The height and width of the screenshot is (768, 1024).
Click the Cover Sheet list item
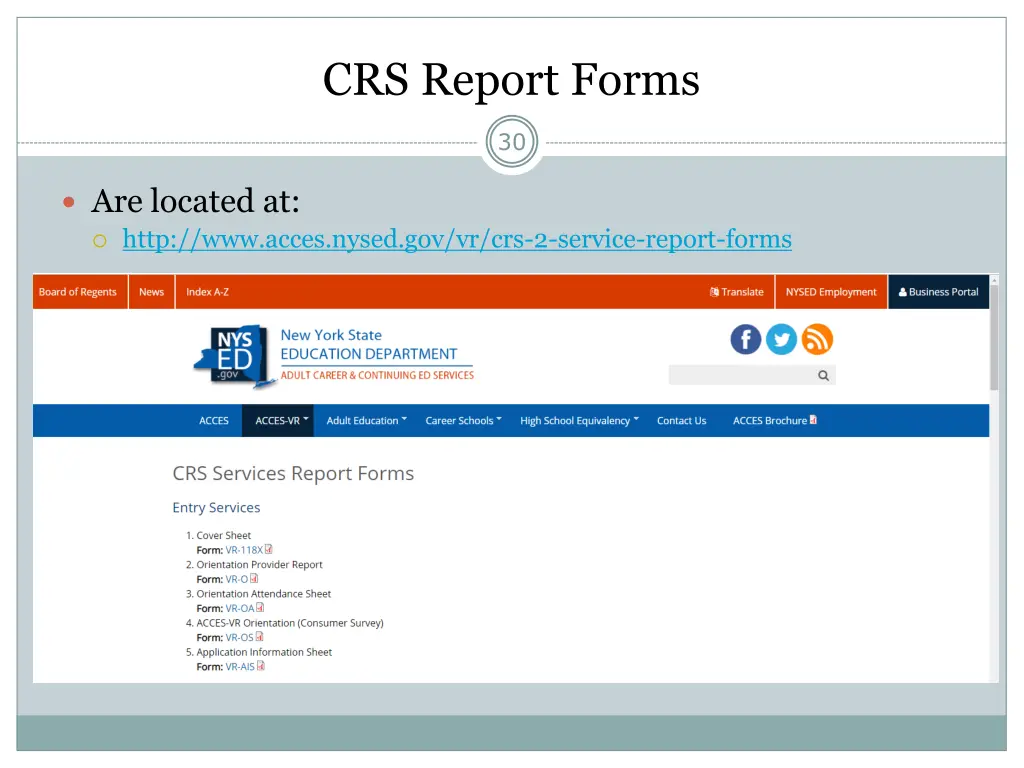click(x=223, y=536)
